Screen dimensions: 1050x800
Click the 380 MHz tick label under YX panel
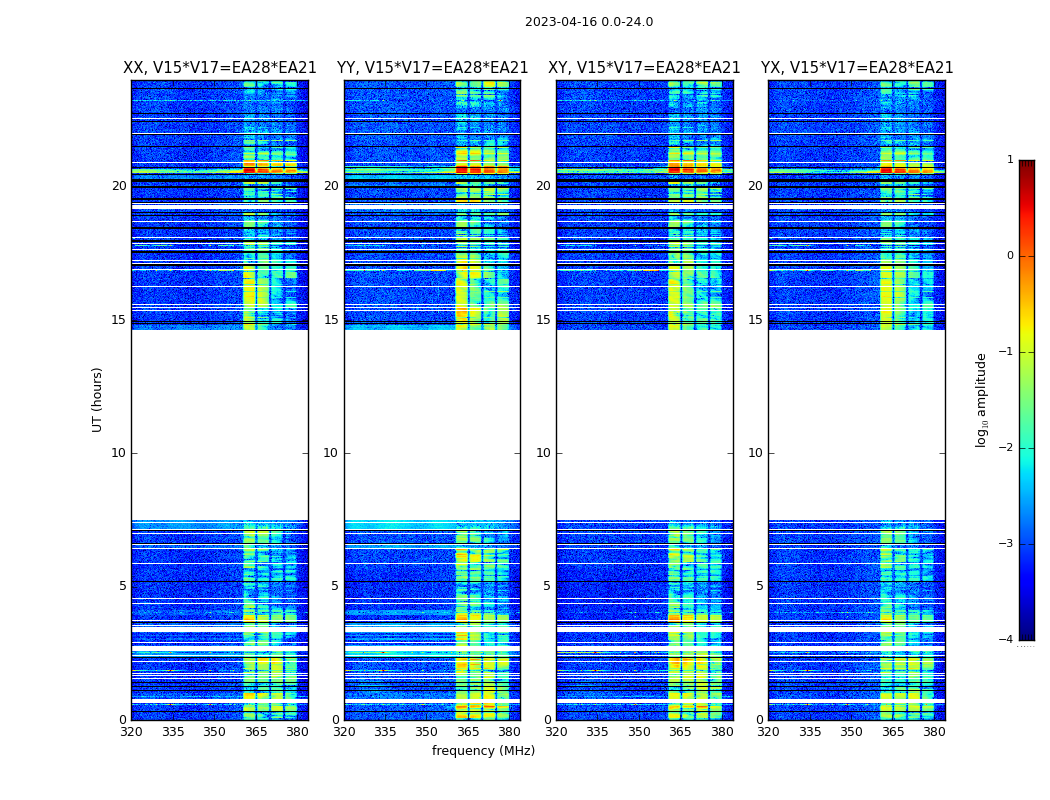click(x=934, y=732)
